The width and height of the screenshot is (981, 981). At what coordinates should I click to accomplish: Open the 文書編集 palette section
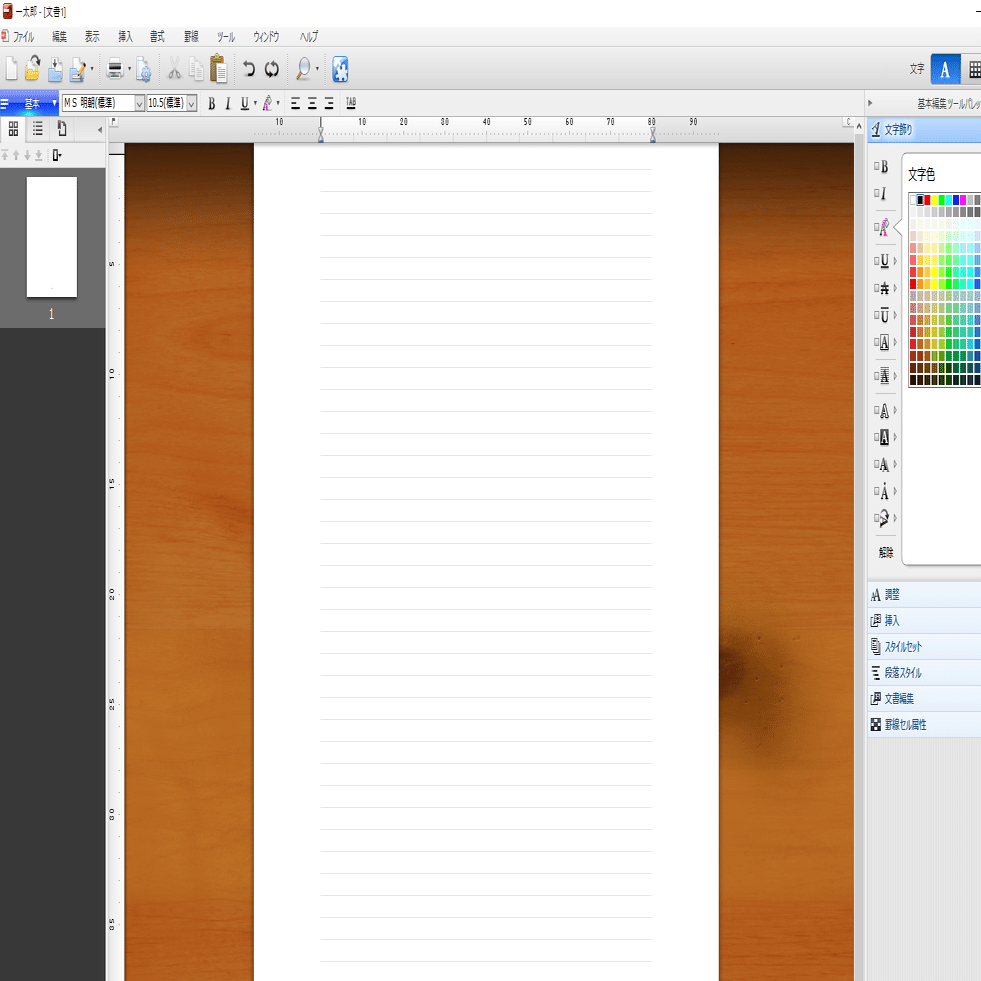(924, 698)
